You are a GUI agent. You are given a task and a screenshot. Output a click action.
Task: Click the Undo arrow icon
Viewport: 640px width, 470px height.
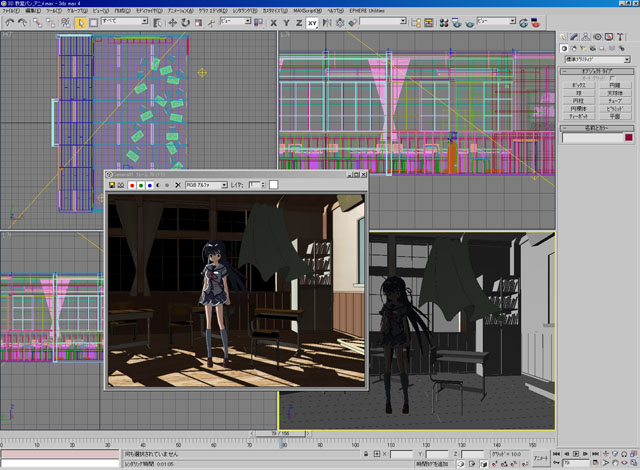(10, 23)
